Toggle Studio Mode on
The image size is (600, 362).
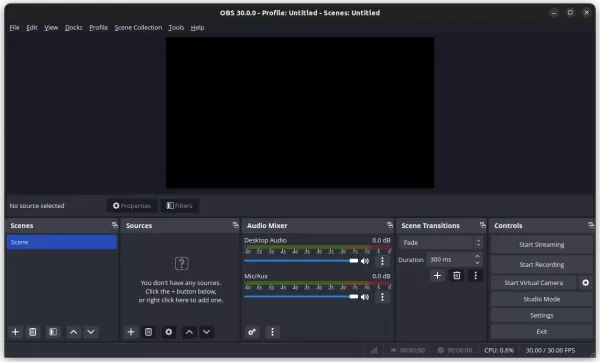541,299
